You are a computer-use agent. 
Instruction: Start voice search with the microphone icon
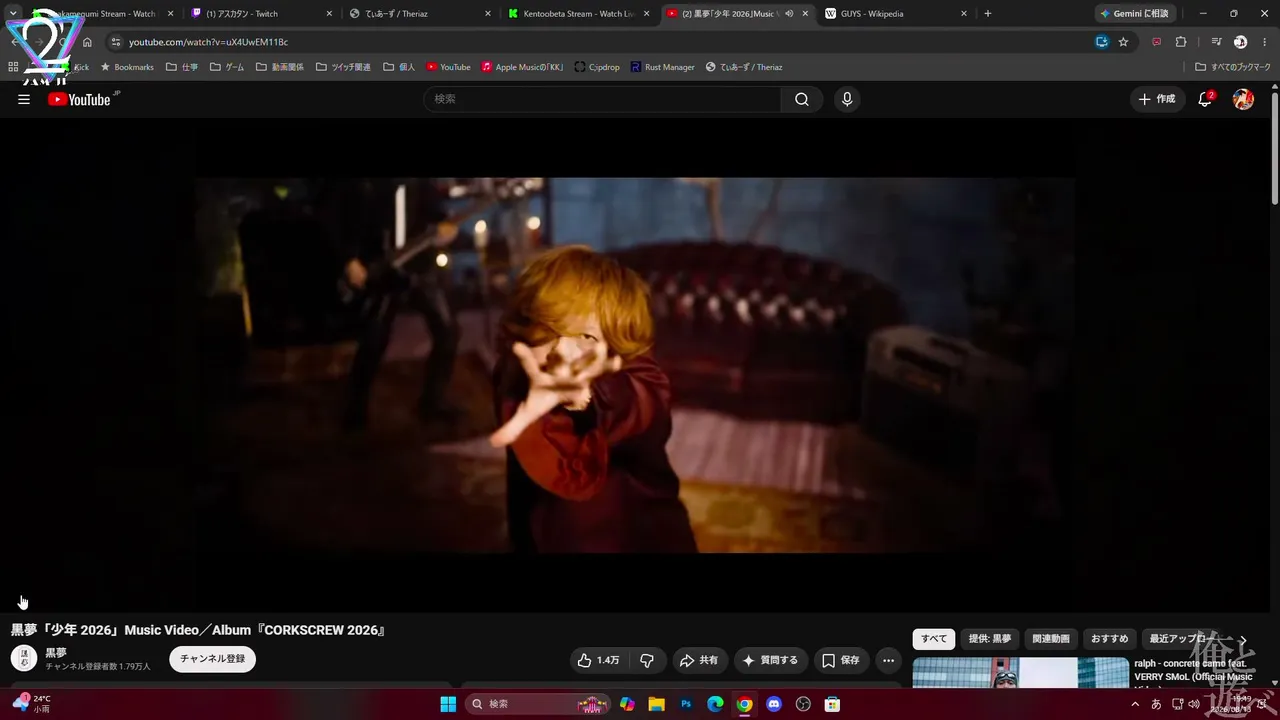tap(847, 99)
